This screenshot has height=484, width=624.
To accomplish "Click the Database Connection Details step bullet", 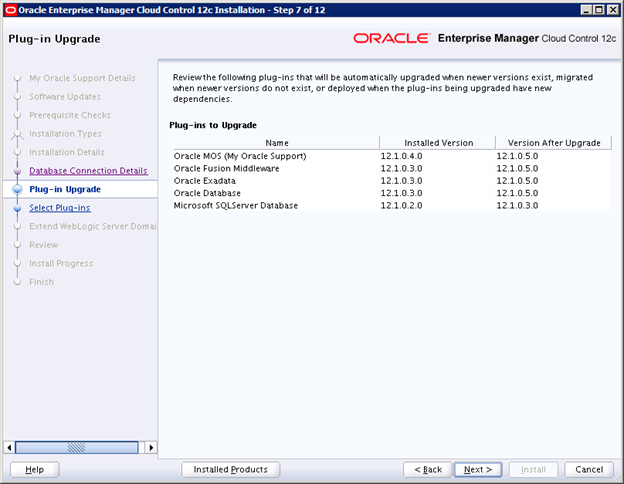I will (17, 171).
